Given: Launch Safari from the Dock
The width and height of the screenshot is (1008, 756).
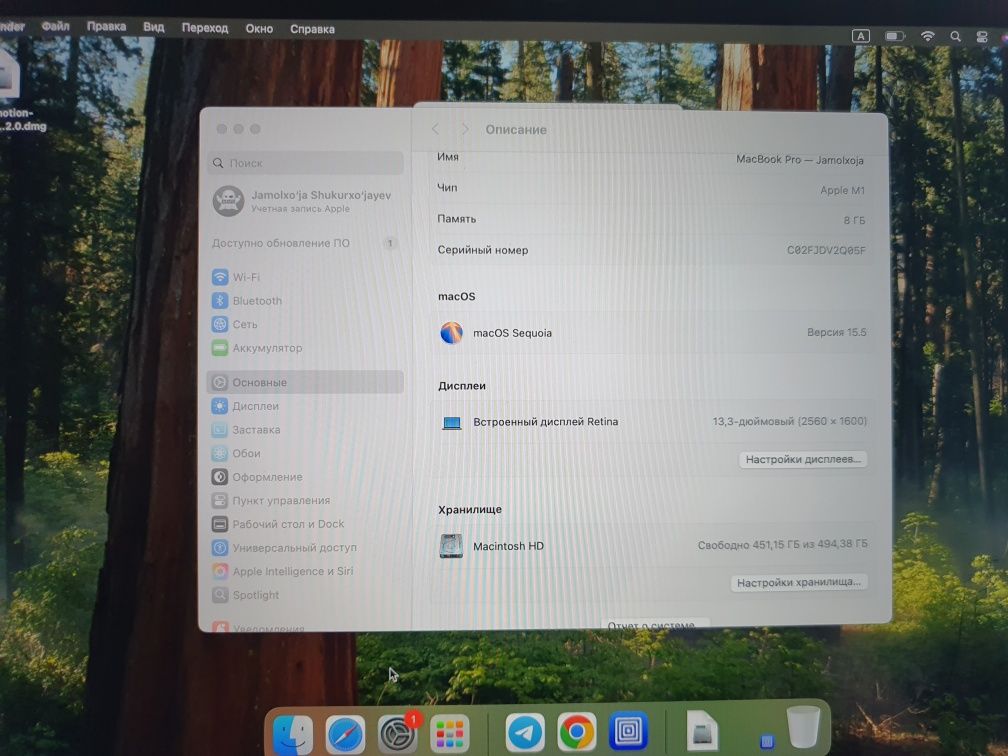Looking at the screenshot, I should tap(345, 734).
